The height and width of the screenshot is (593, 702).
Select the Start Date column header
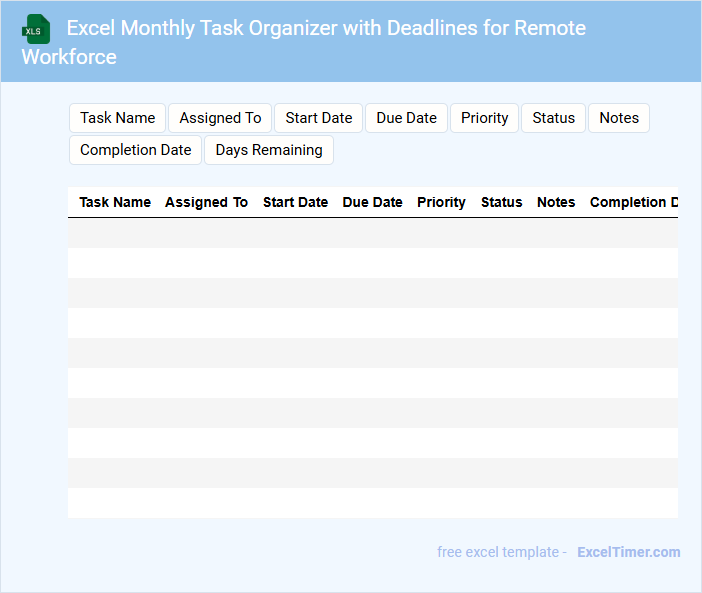point(295,202)
